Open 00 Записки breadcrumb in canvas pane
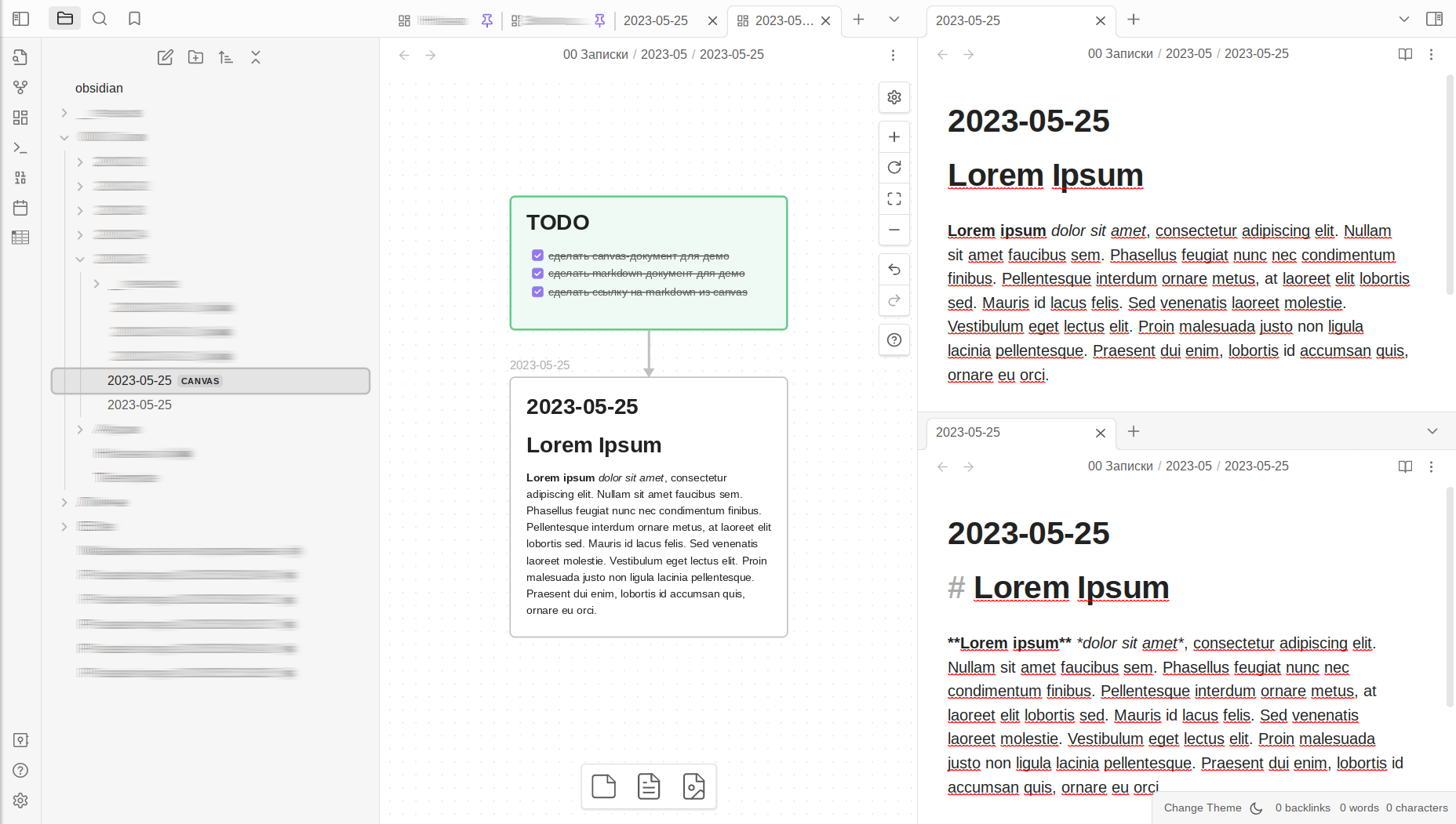 (595, 54)
